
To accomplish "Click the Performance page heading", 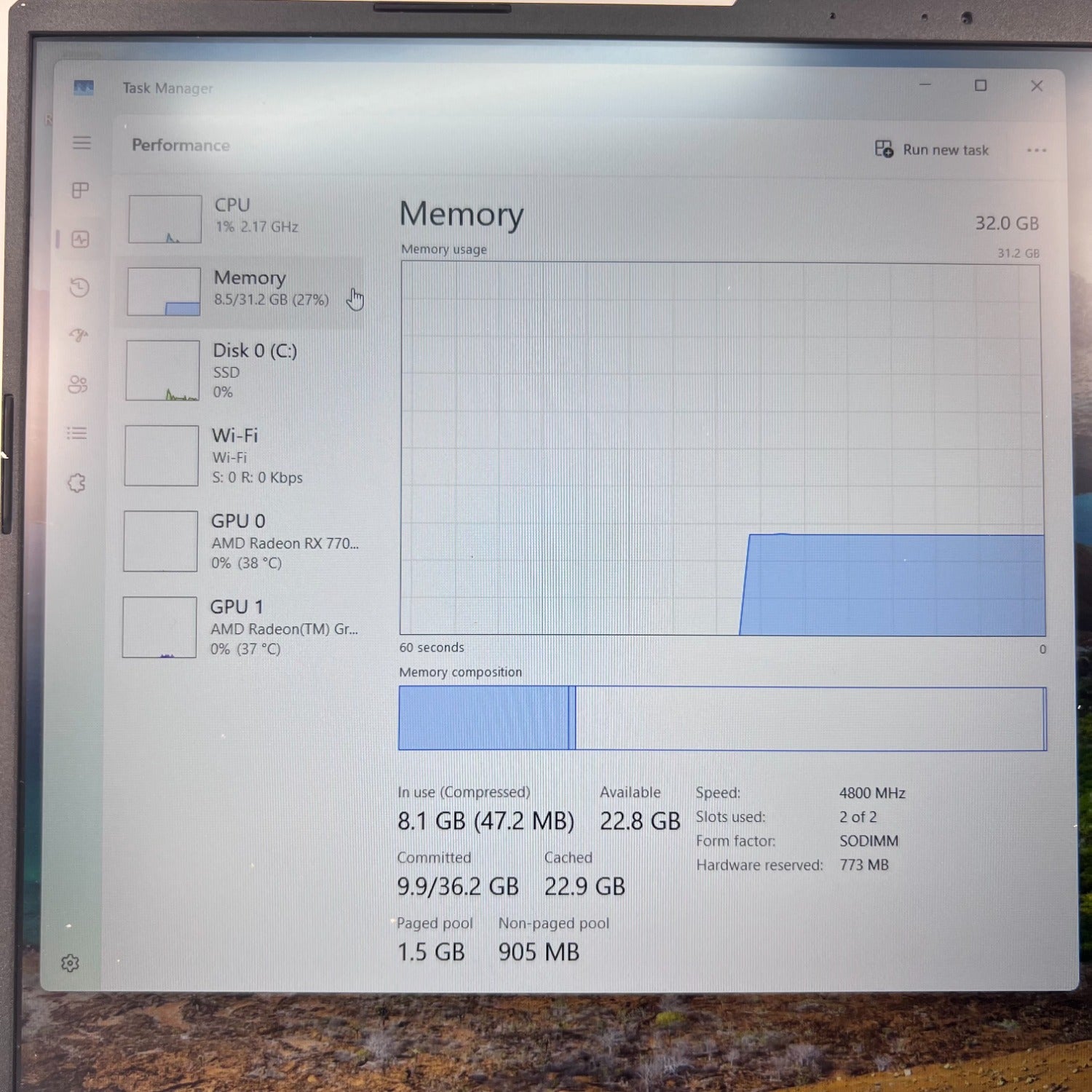I will [181, 145].
